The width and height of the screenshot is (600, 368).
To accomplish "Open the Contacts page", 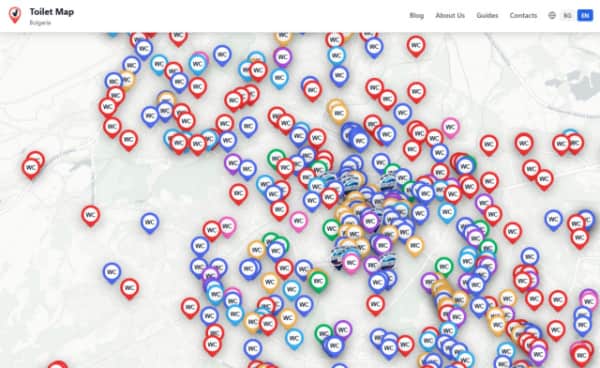I will click(x=523, y=15).
